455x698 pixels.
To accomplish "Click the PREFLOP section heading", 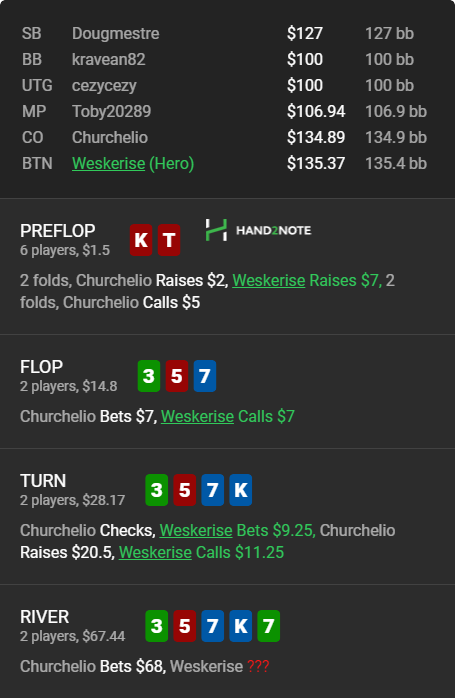I will [x=57, y=231].
